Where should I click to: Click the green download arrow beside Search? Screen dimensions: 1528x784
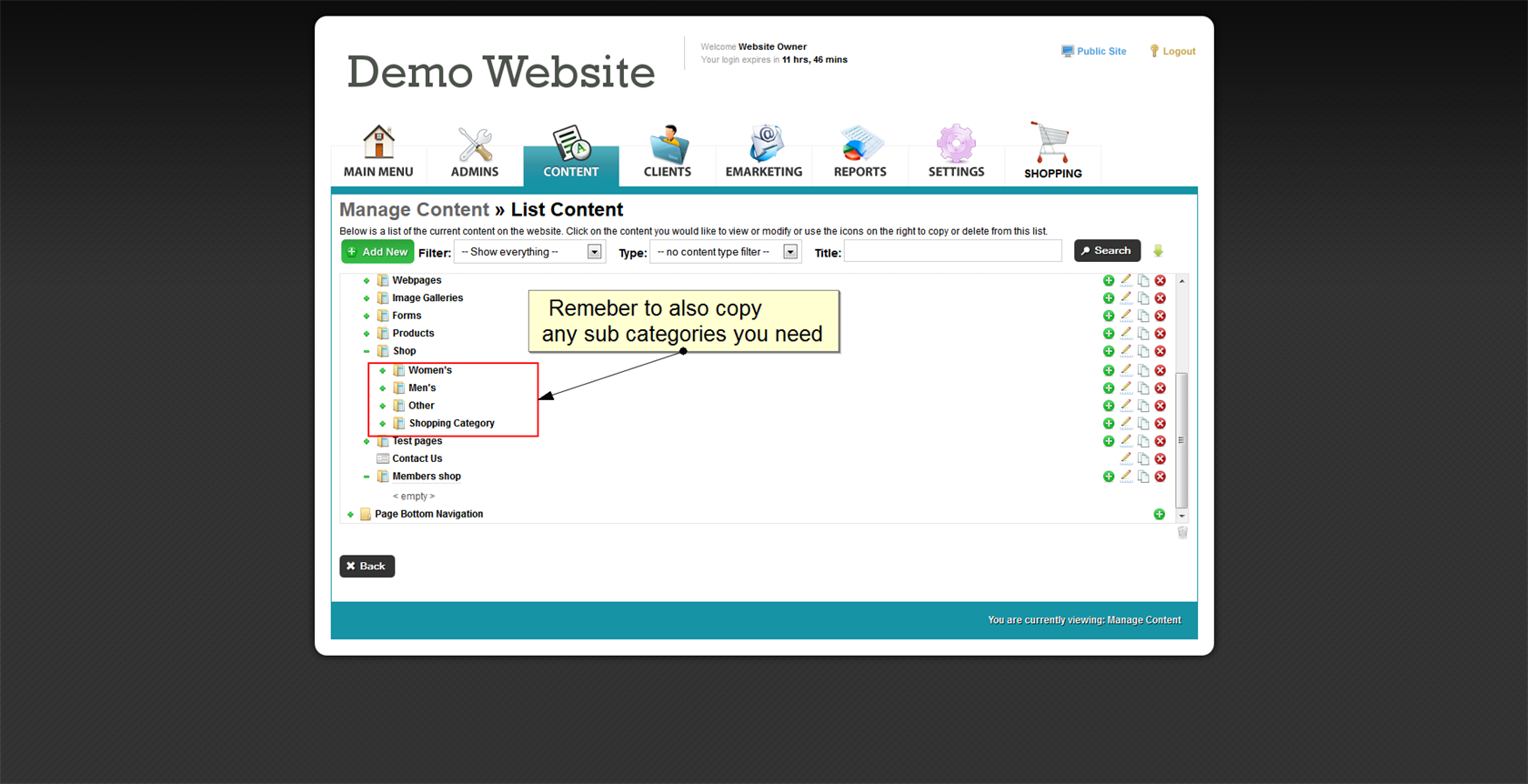tap(1158, 251)
